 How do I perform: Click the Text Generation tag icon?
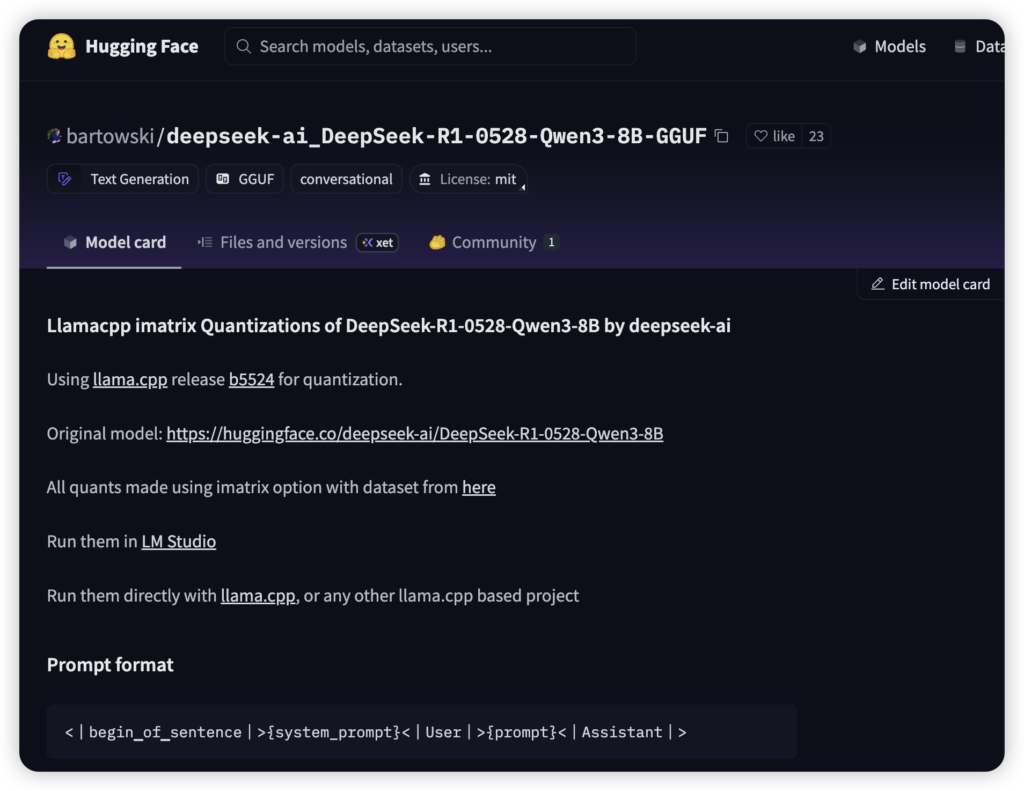click(65, 179)
